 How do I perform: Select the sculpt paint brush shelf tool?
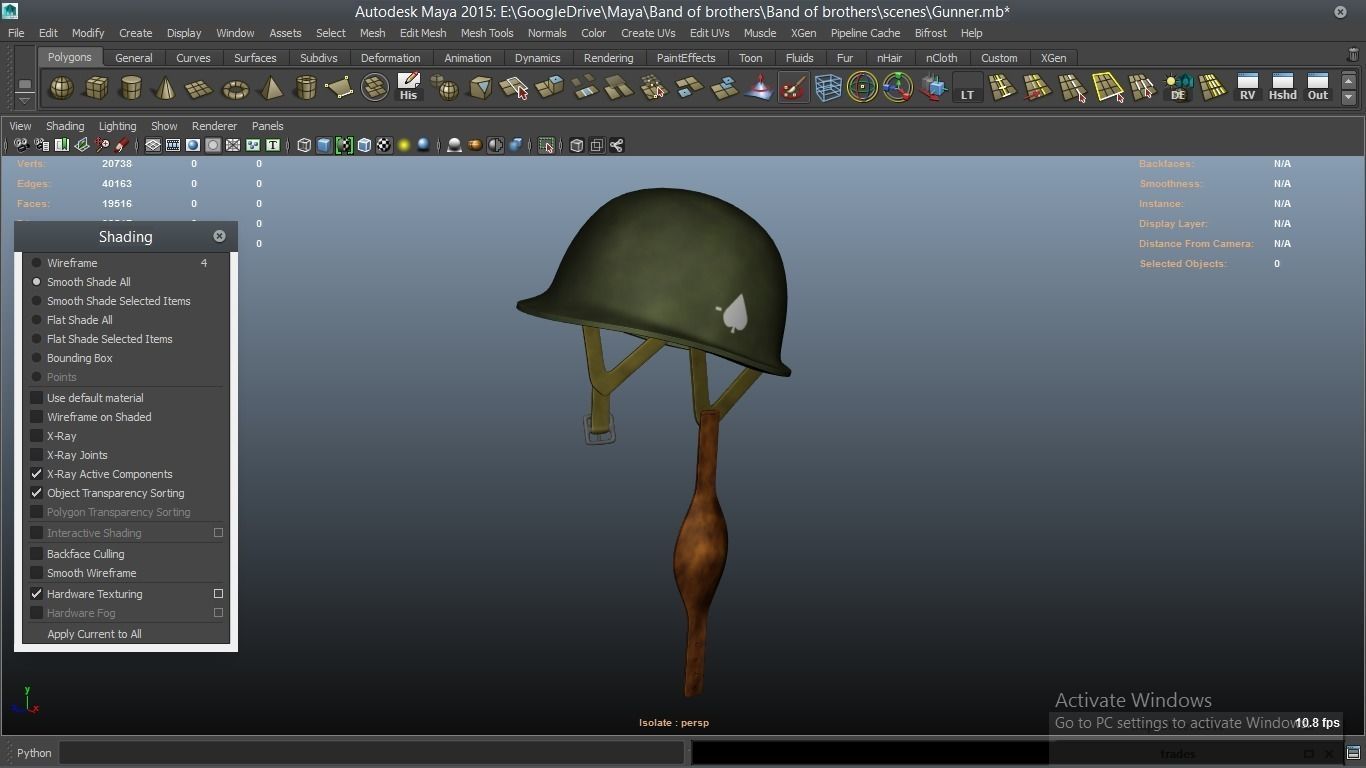point(793,88)
